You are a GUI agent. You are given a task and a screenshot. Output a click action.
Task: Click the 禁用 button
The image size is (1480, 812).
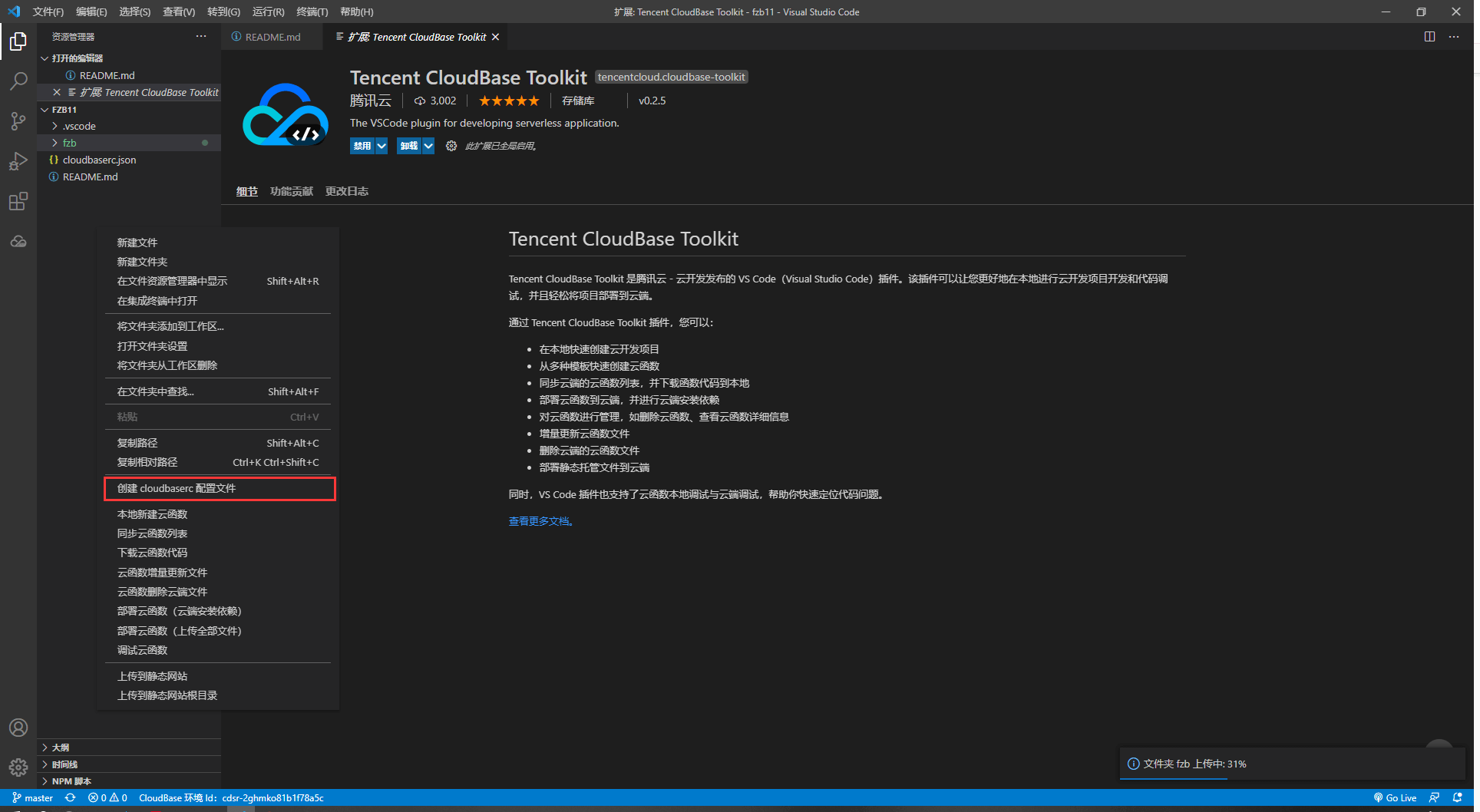[x=362, y=146]
